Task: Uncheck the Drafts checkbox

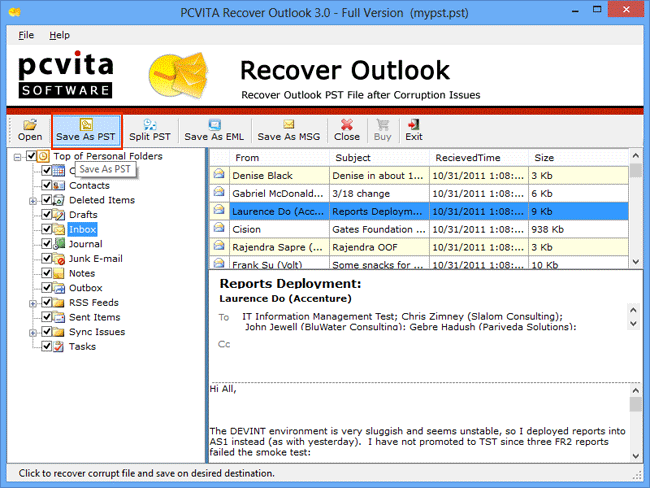Action: (46, 214)
